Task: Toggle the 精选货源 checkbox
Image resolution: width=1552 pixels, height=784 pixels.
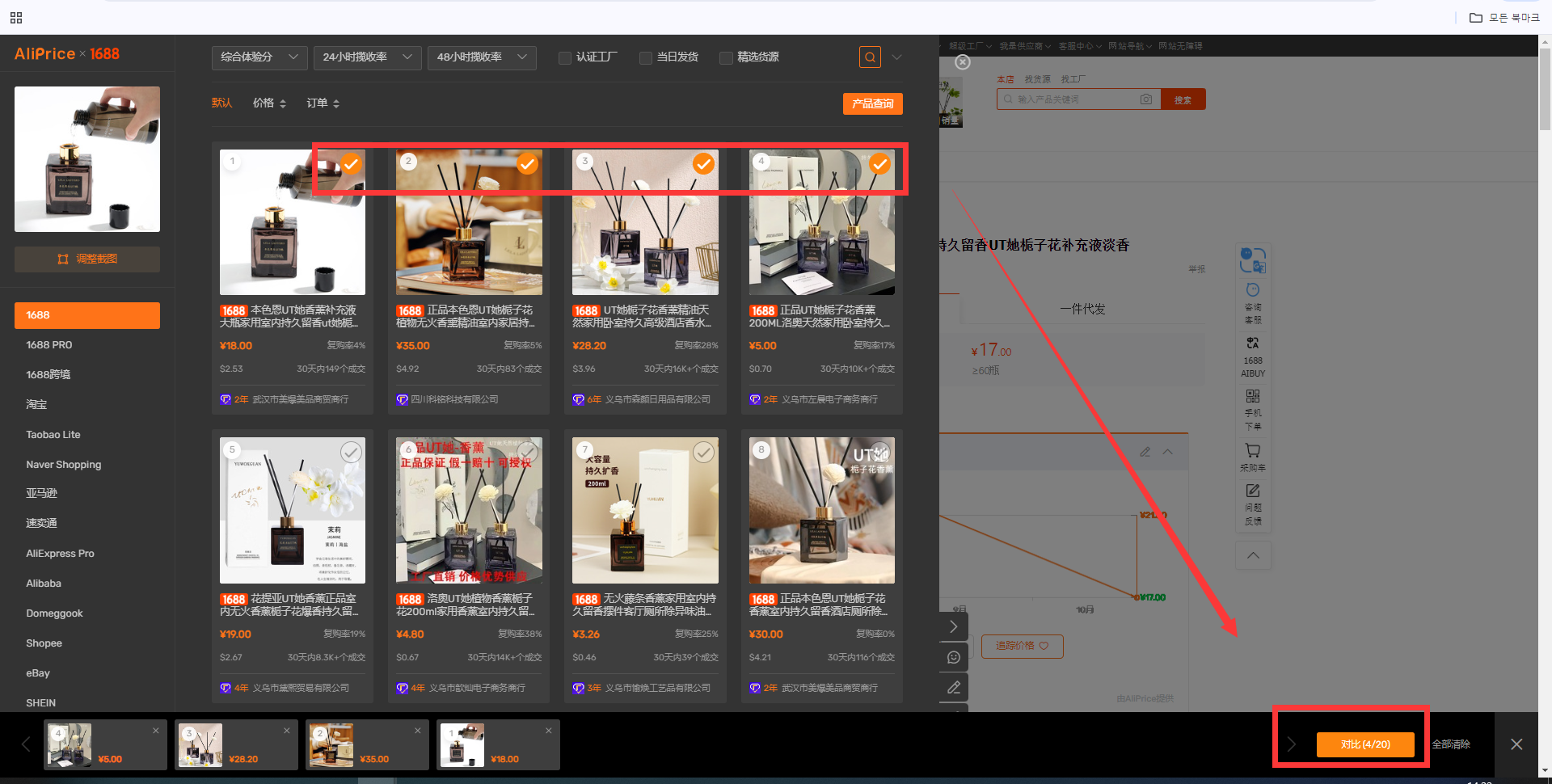Action: tap(726, 57)
